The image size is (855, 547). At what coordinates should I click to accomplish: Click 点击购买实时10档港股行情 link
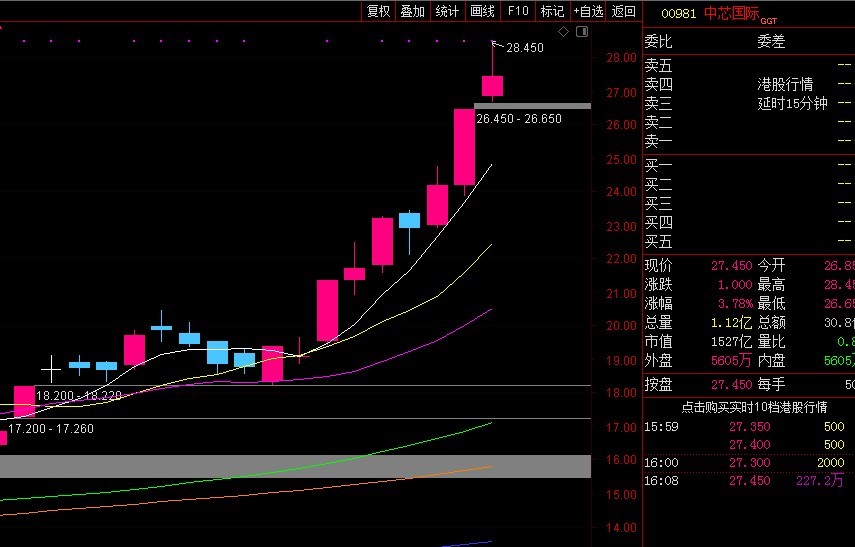(x=754, y=407)
